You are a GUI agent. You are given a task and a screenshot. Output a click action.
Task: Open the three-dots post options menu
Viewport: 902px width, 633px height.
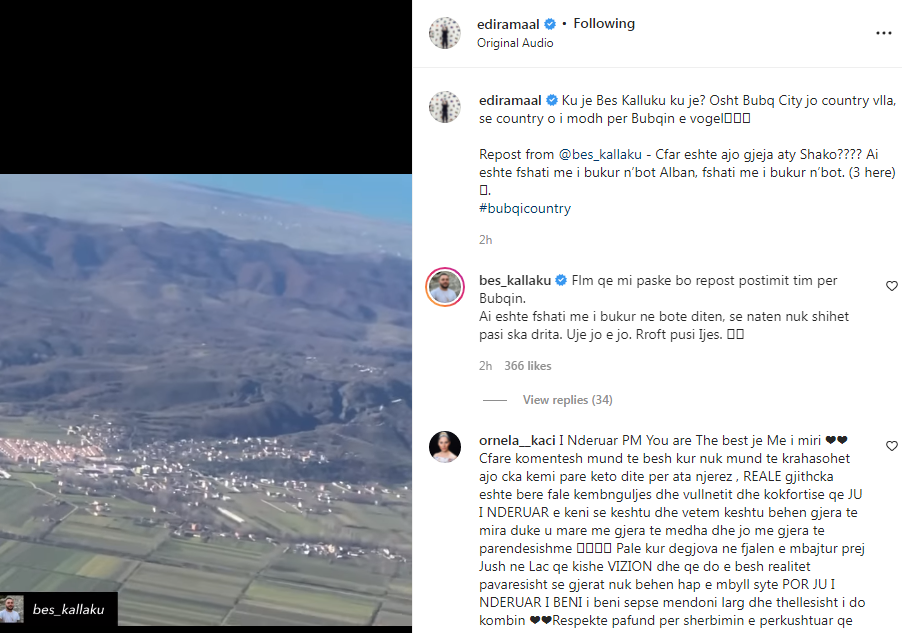883,33
